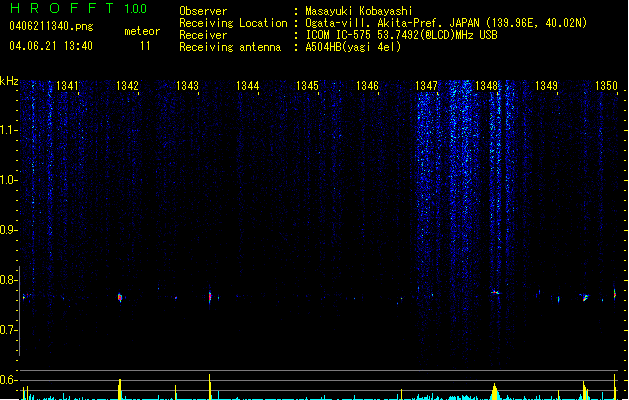Viewport: 629px width, 400px height.
Task: Click the 'meteor' label
Action: 142,31
